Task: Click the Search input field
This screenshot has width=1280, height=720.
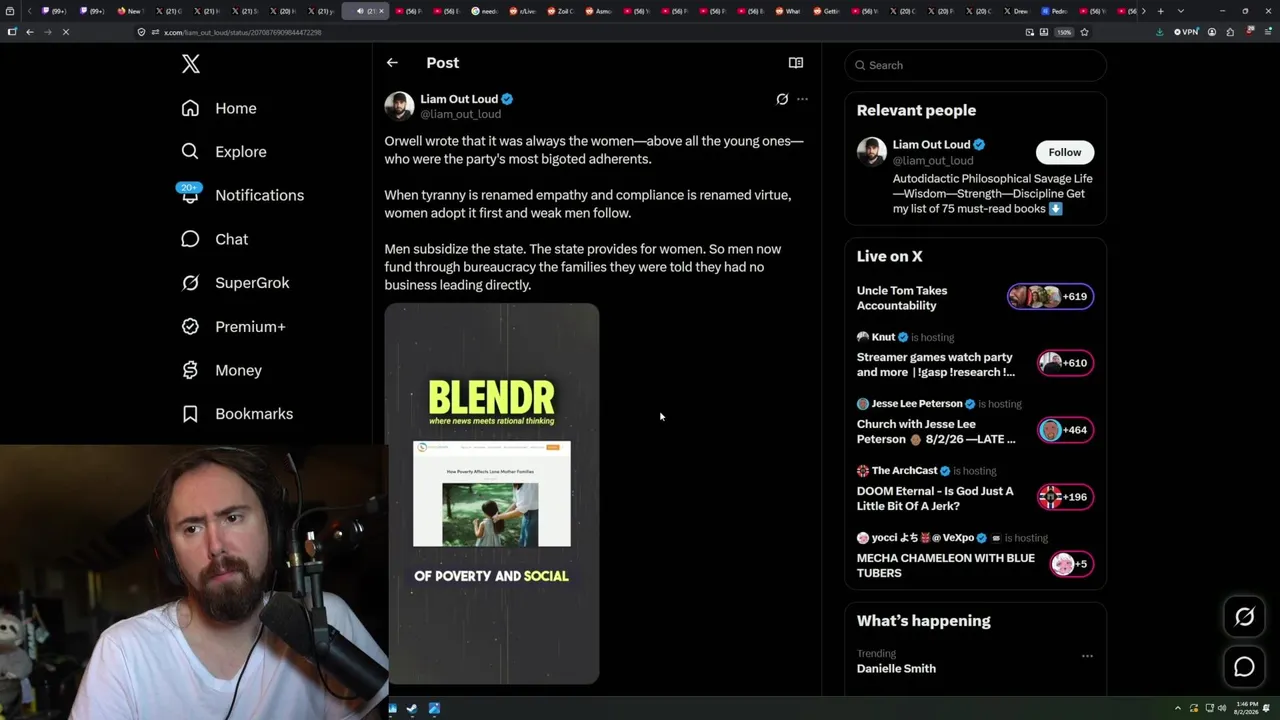Action: pos(976,65)
